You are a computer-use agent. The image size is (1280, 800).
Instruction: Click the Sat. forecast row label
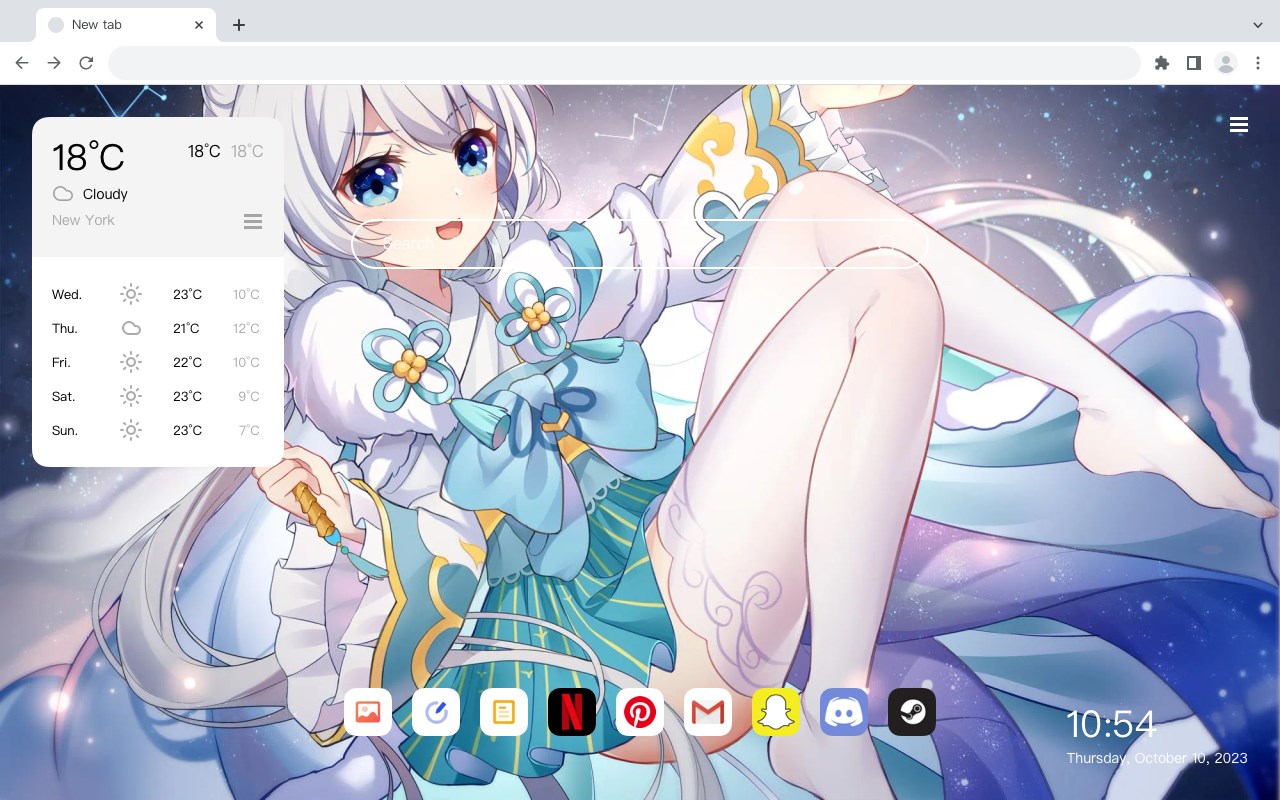(64, 397)
